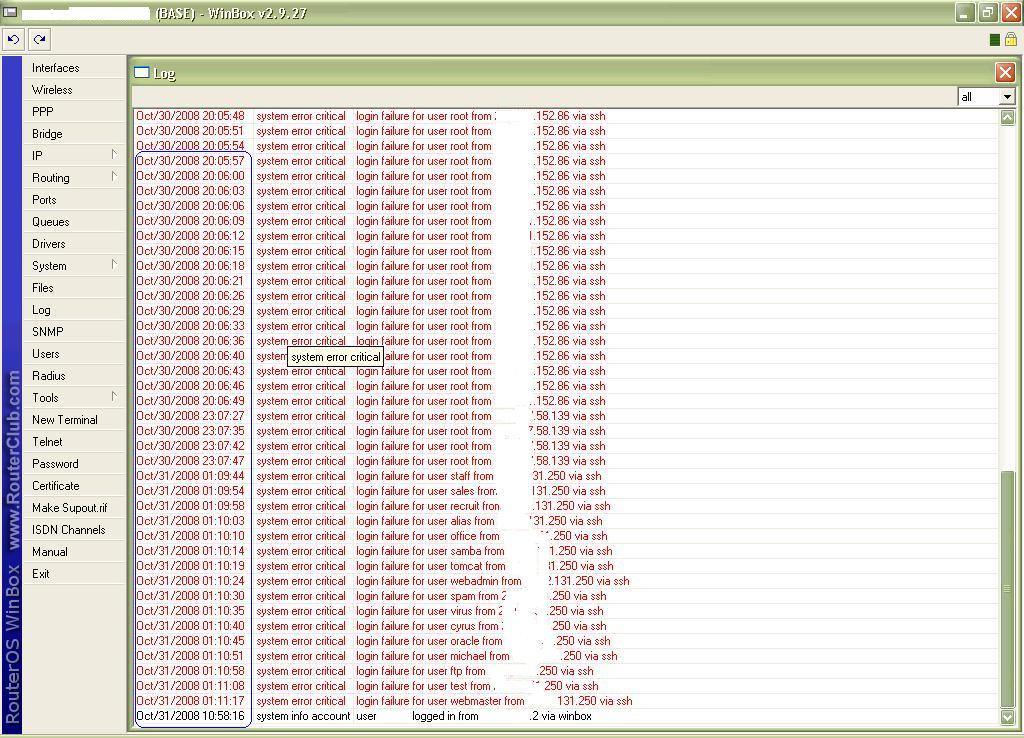The image size is (1024, 738).
Task: Open the Wireless menu item
Action: click(74, 90)
